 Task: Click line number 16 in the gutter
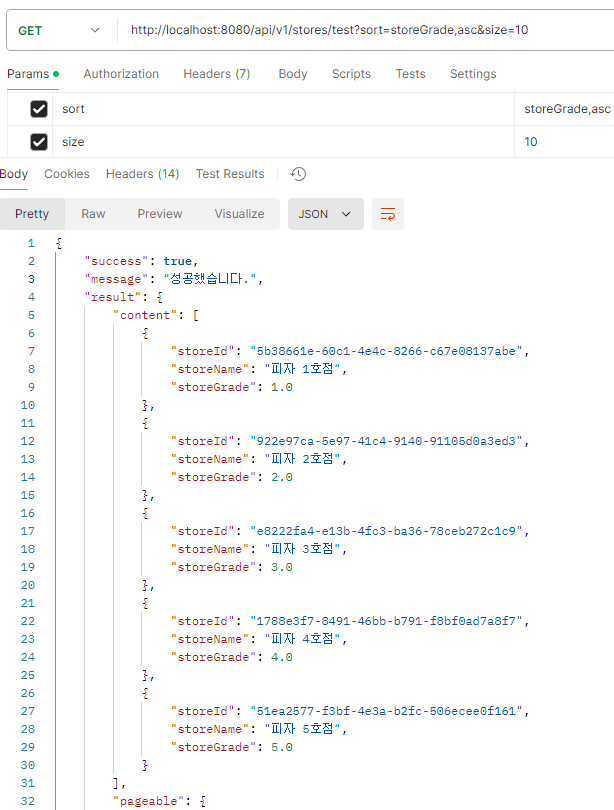coord(27,513)
